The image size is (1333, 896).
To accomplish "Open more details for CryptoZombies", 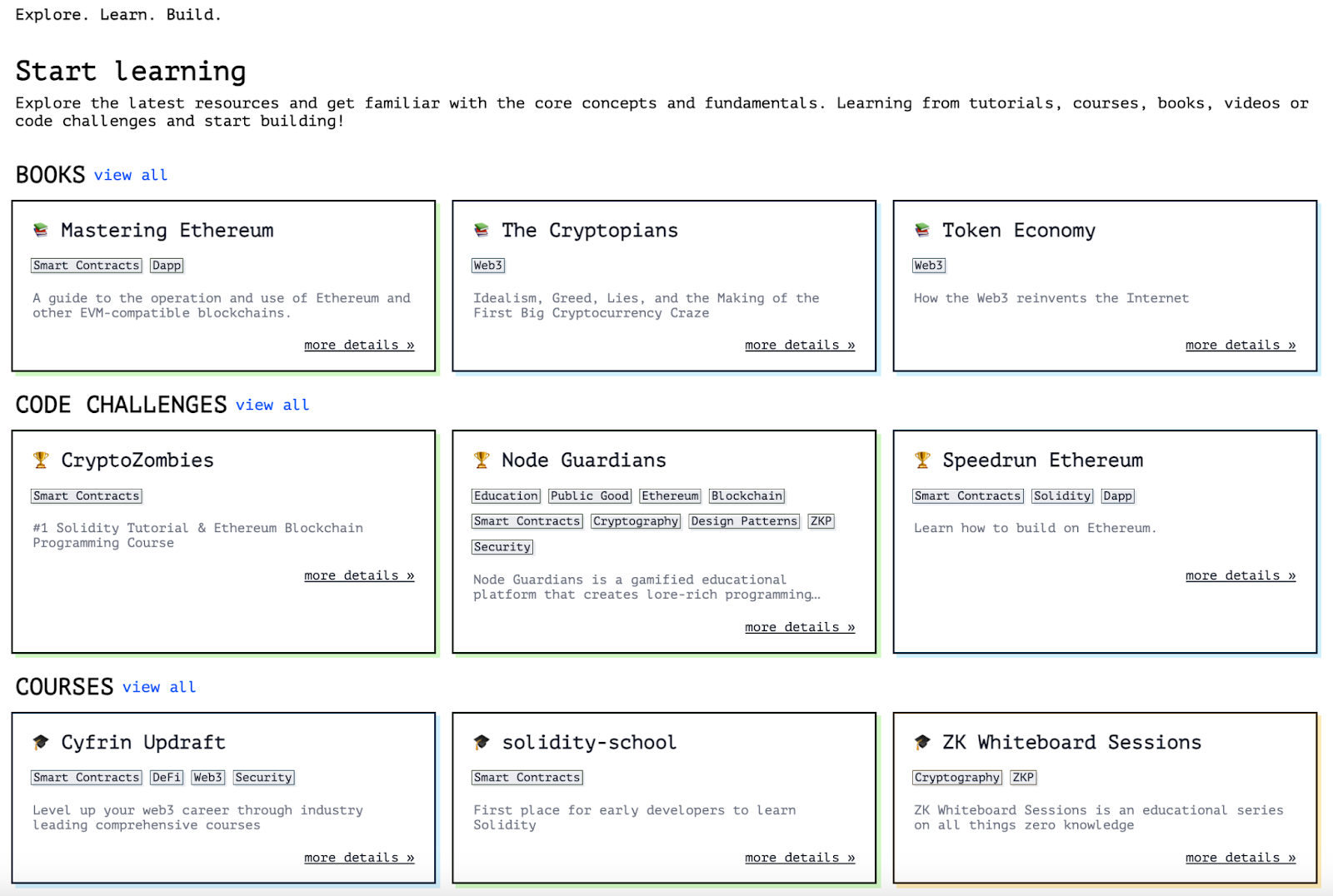I will [x=359, y=575].
